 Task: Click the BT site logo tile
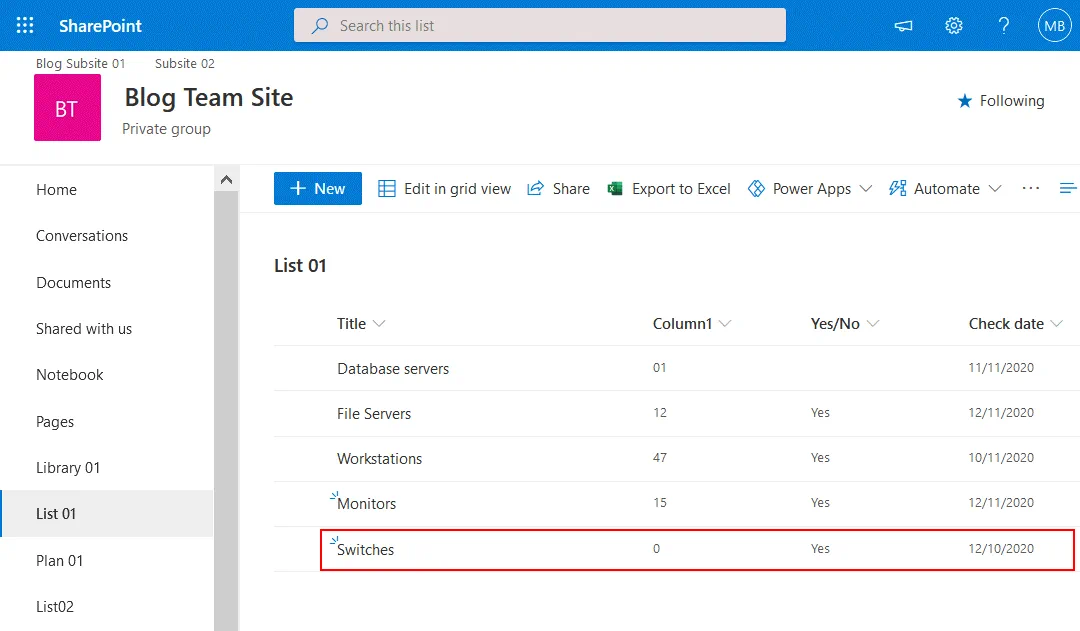point(67,108)
